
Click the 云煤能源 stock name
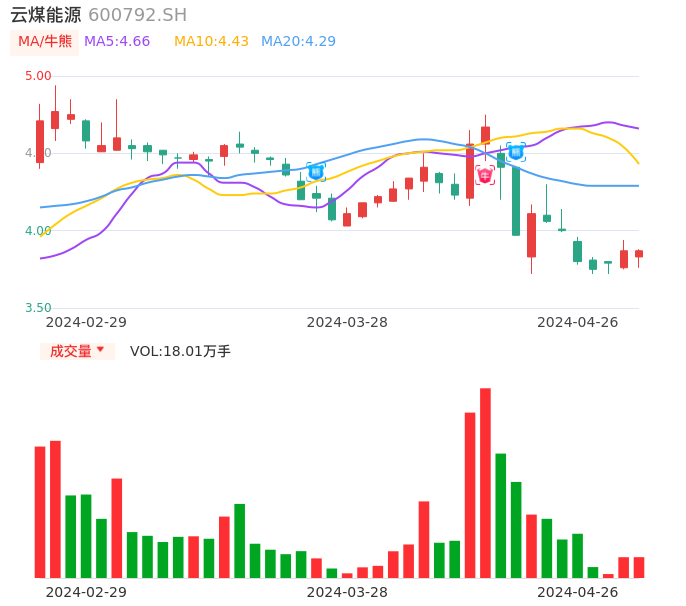(x=46, y=15)
